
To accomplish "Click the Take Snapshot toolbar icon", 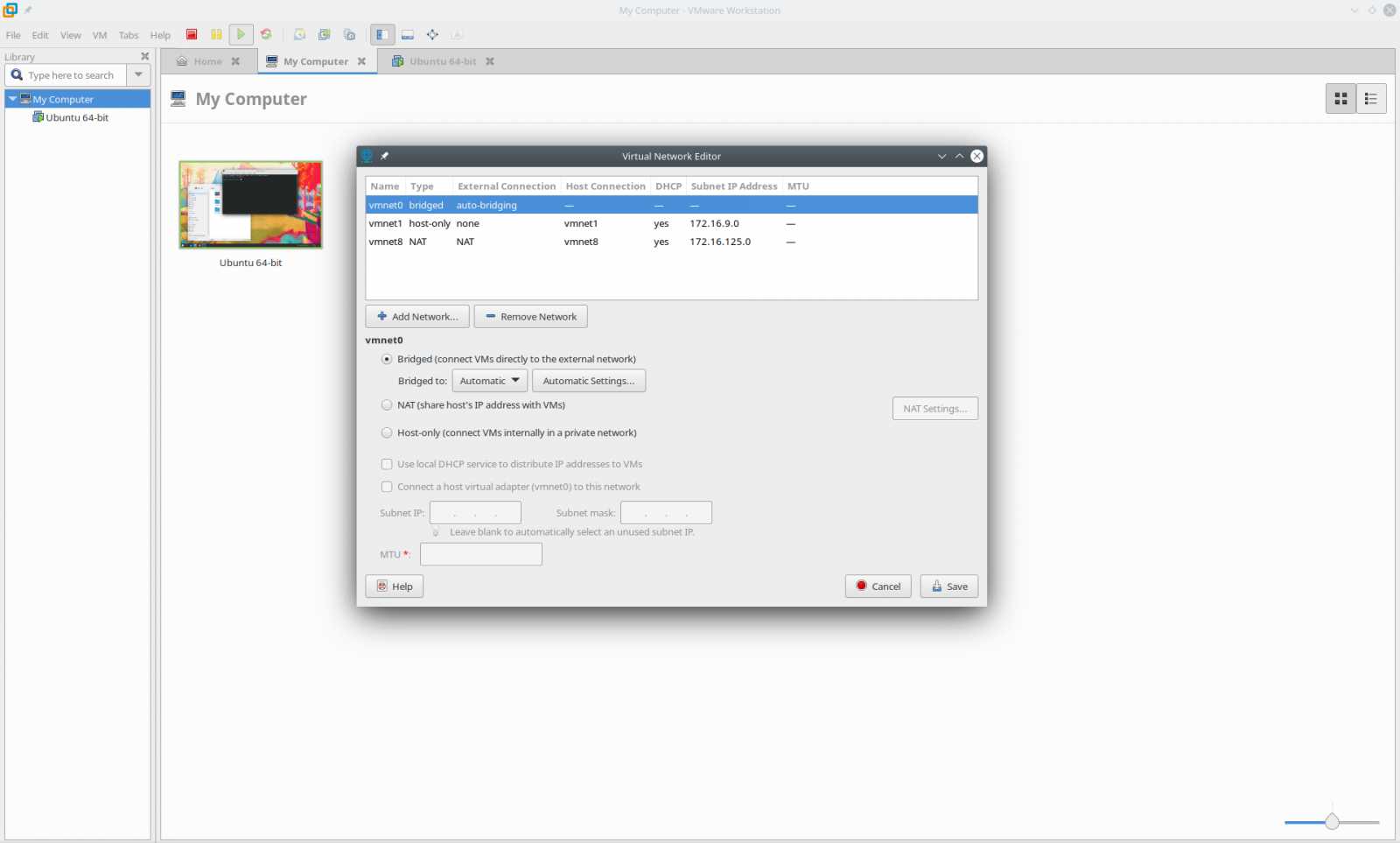I will 299,34.
